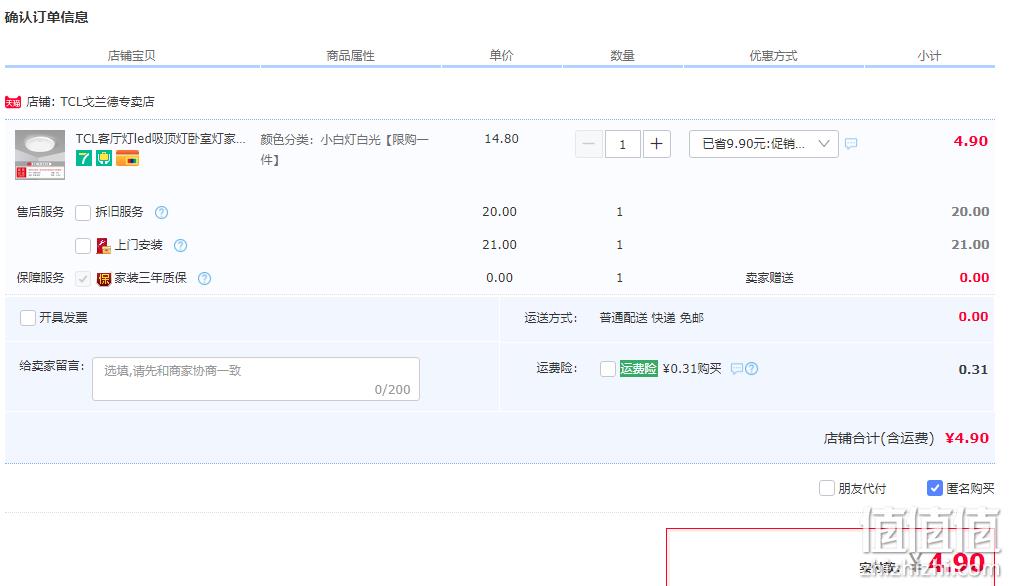Click the green 7-day return icon

pyautogui.click(x=84, y=158)
